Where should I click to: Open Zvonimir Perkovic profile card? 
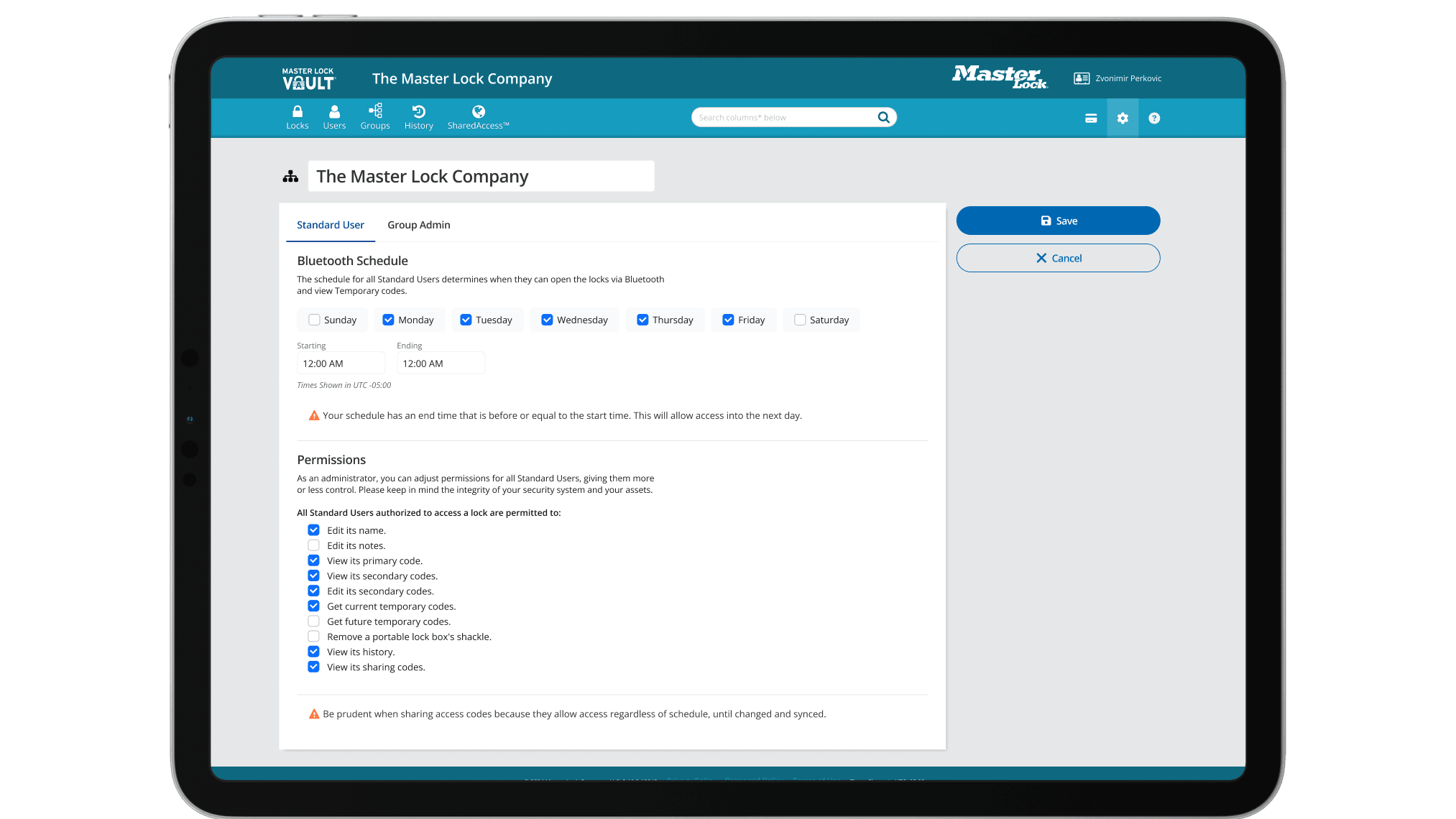point(1118,78)
